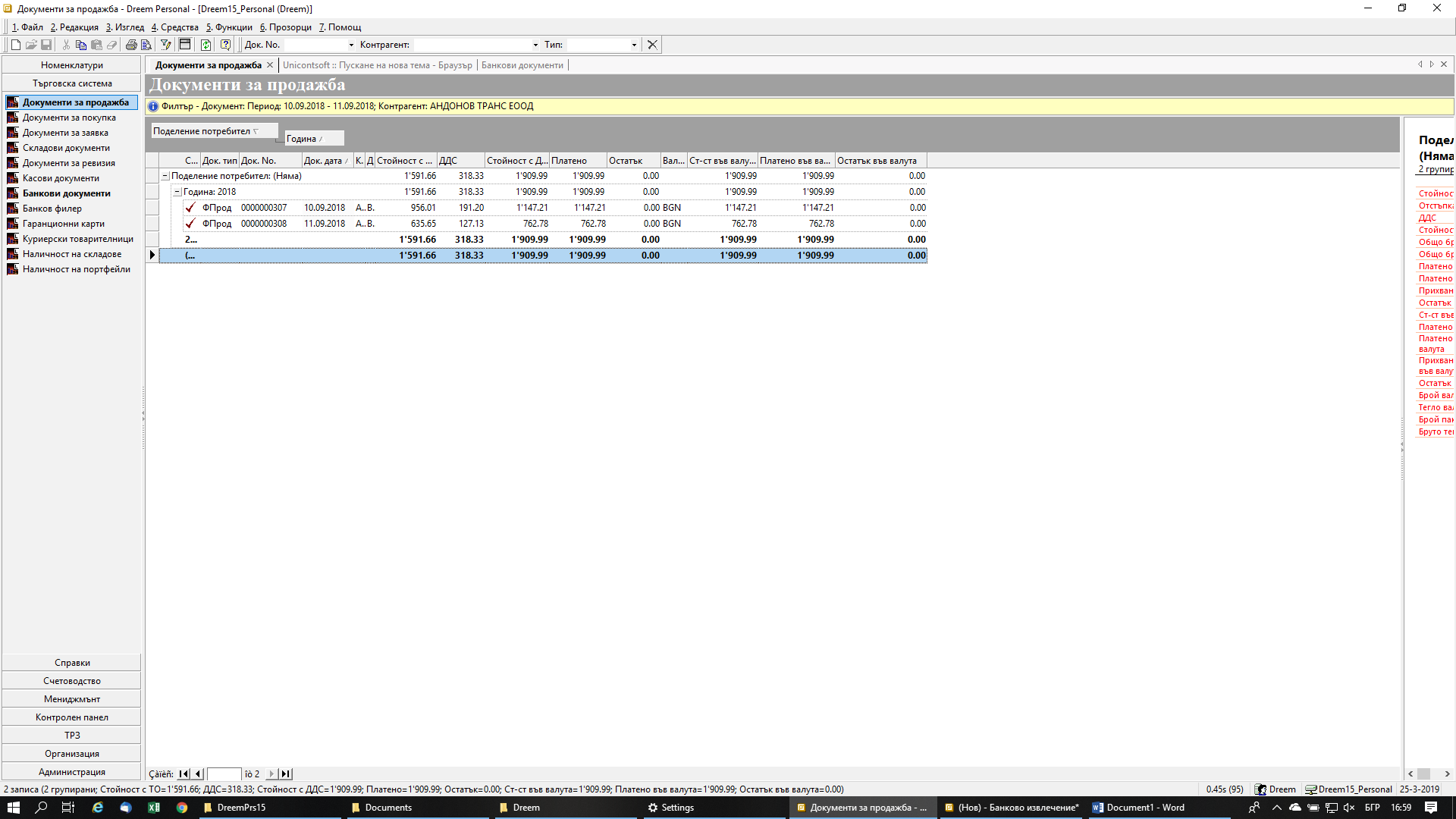1456x819 pixels.
Task: Click the window layout toolbar icon
Action: (x=185, y=45)
